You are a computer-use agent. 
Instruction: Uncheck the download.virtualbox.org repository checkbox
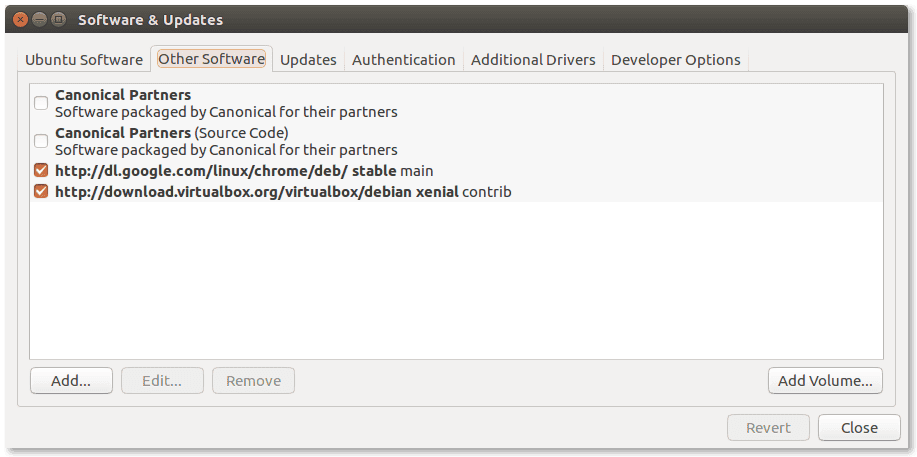41,192
